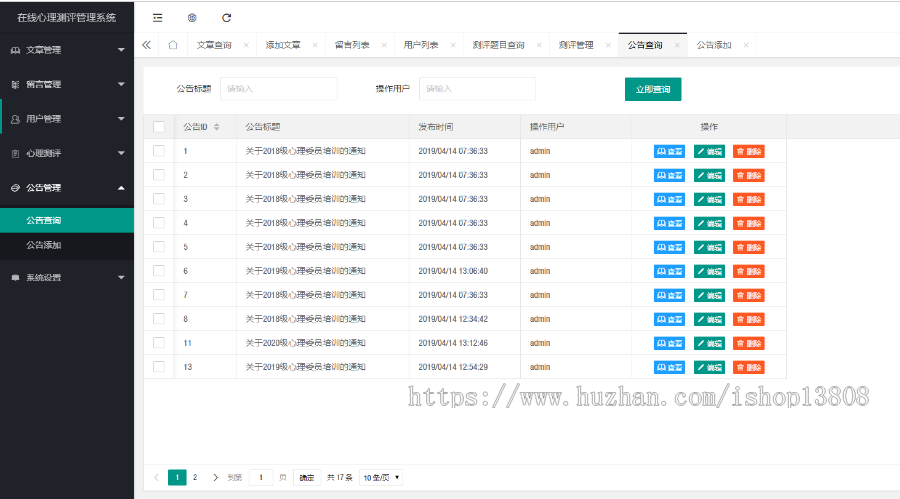Toggle the select-all checkbox in table header

pos(159,127)
